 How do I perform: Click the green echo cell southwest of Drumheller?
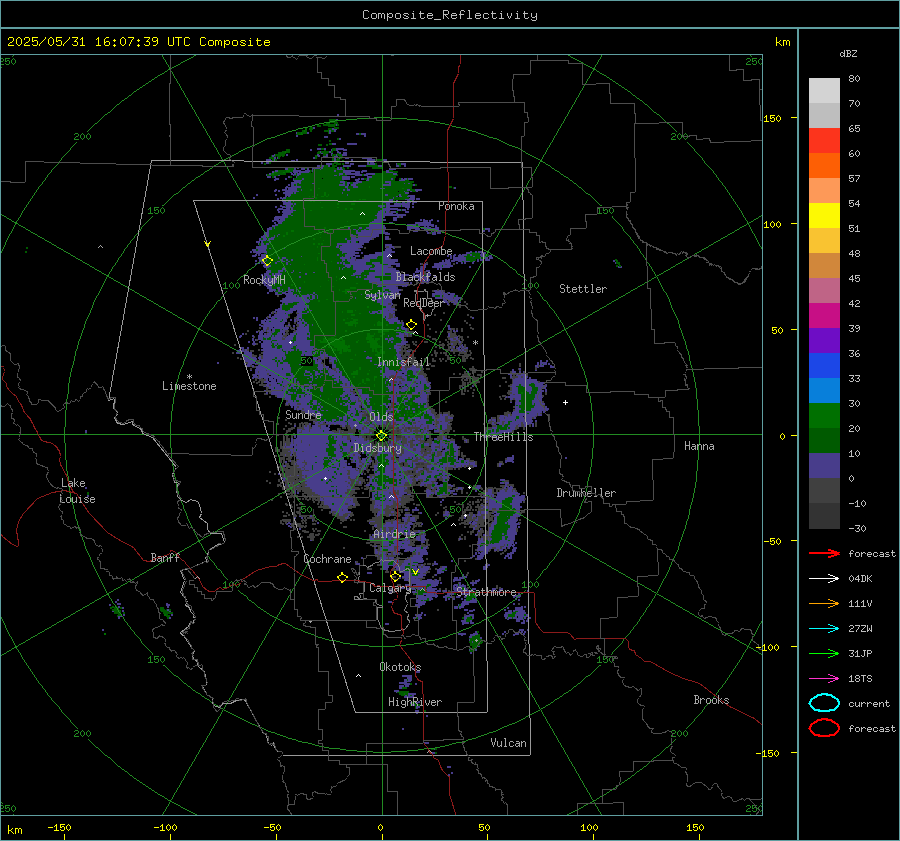point(503,520)
